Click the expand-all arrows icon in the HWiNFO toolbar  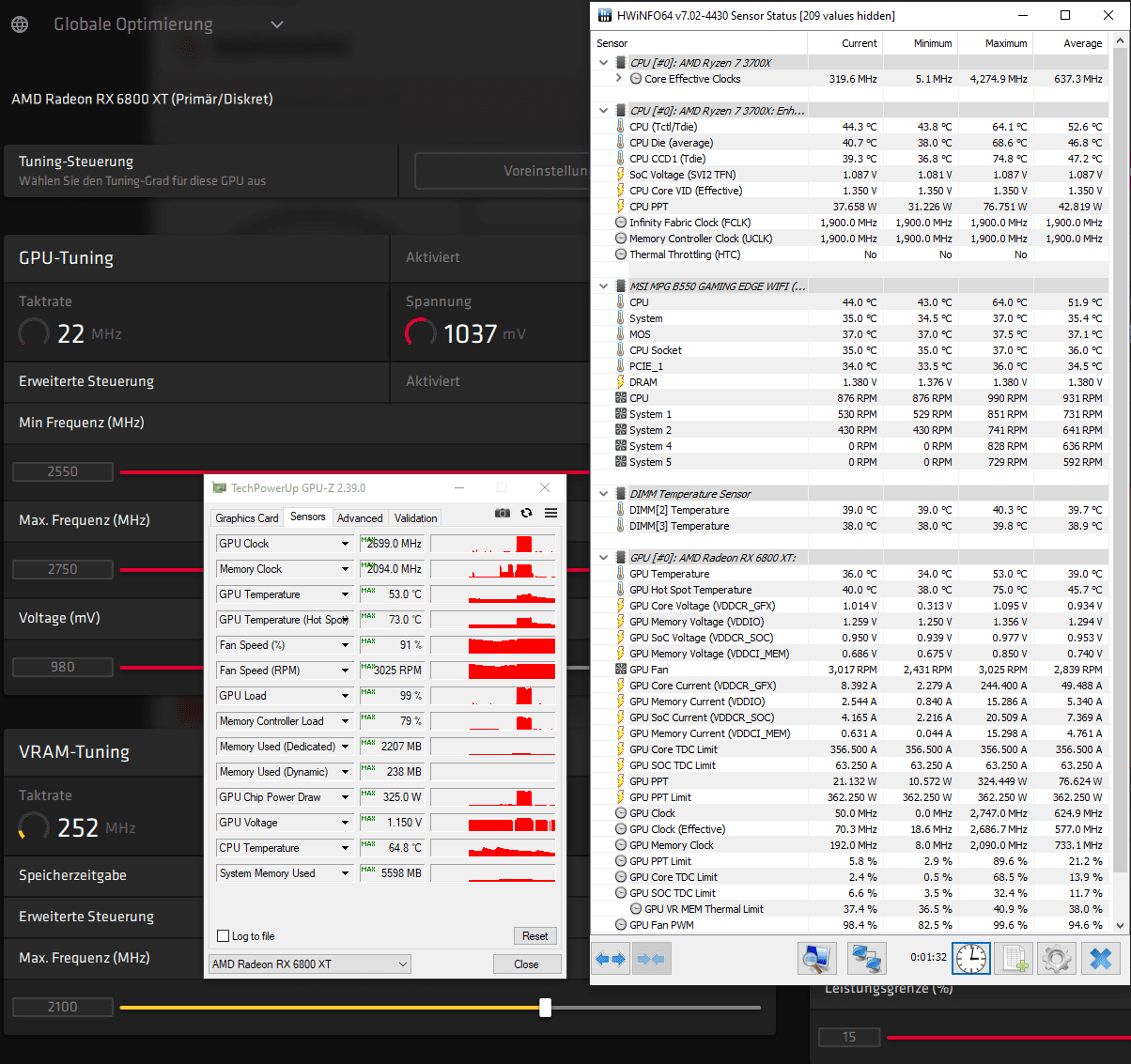(611, 959)
